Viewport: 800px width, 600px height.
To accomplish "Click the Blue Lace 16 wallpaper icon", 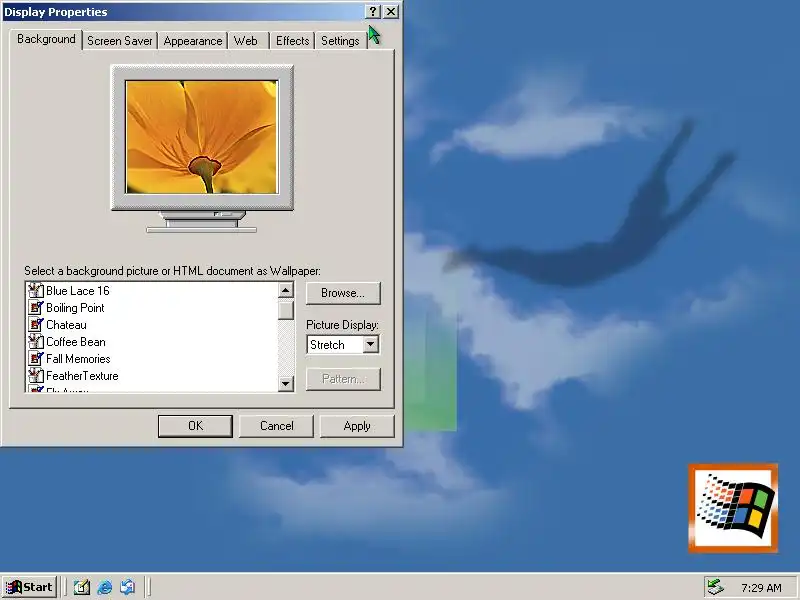I will pyautogui.click(x=35, y=291).
